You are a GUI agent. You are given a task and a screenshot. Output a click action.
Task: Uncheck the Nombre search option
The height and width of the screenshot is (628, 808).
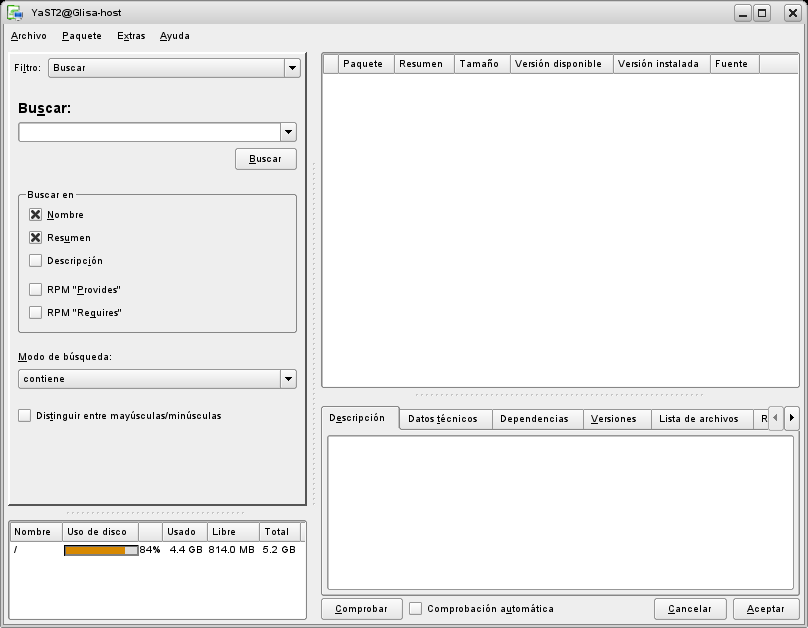pos(36,215)
